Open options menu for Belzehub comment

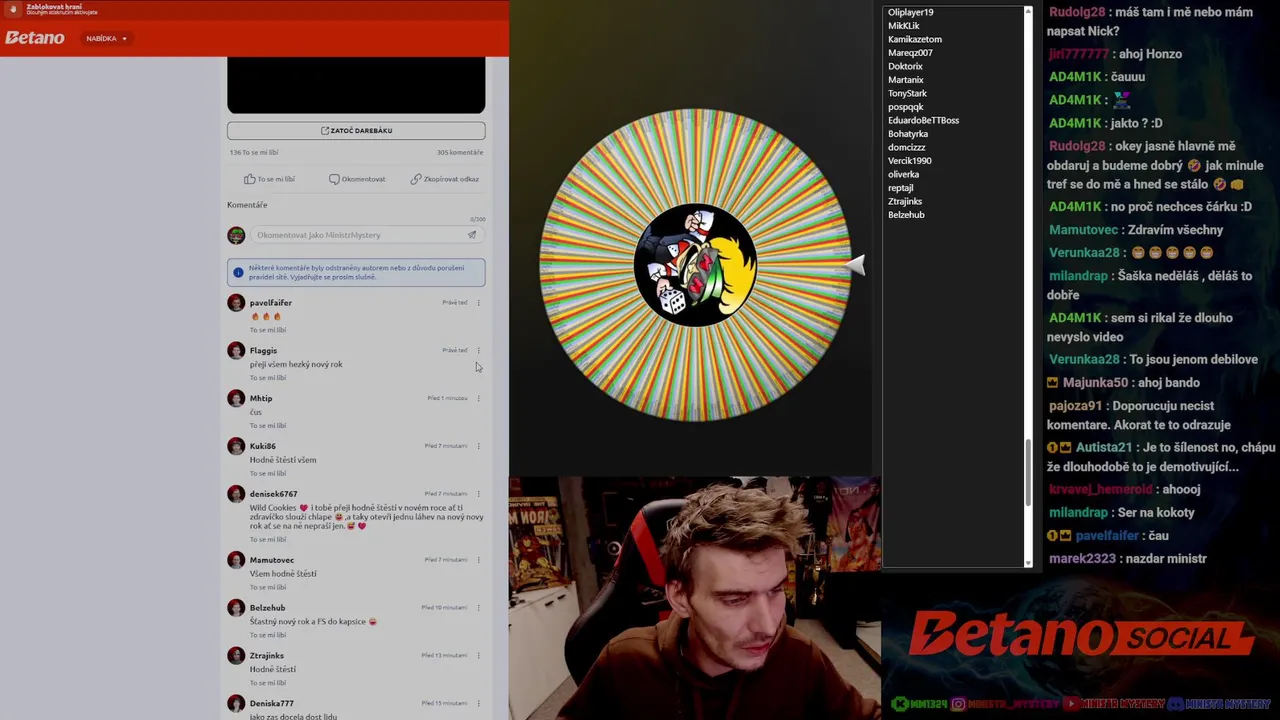[x=478, y=607]
